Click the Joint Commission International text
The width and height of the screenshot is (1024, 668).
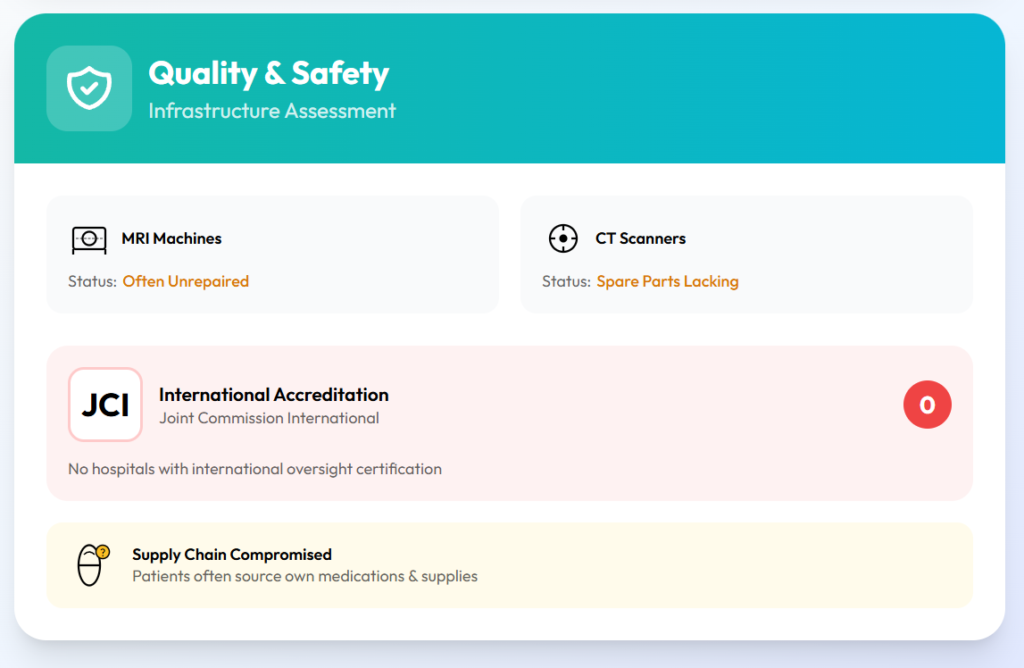click(269, 418)
